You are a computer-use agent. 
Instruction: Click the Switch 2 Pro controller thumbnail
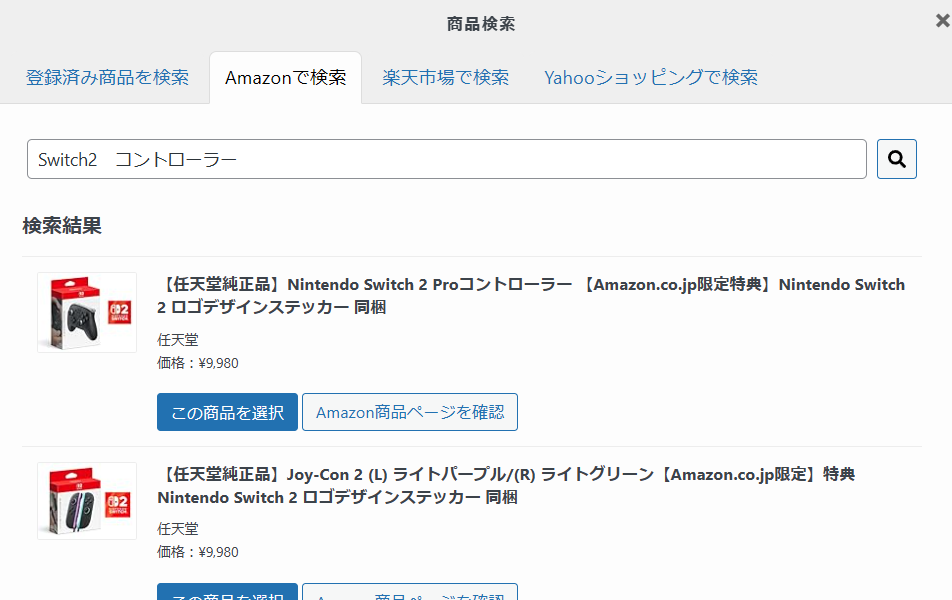[x=87, y=312]
